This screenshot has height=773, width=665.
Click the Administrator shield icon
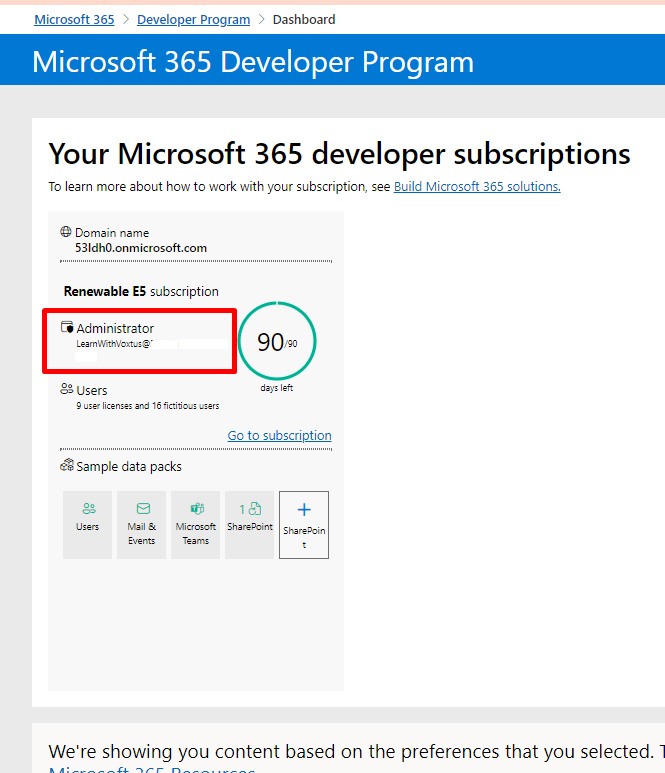[67, 327]
